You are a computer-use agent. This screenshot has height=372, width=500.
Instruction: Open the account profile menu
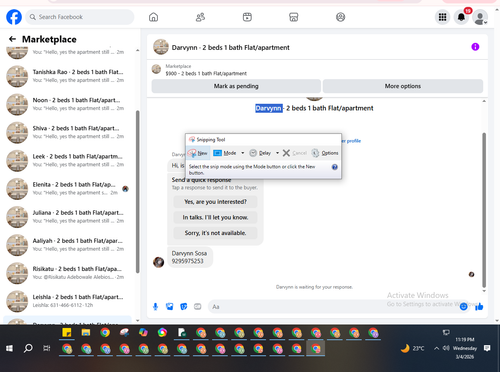[480, 17]
